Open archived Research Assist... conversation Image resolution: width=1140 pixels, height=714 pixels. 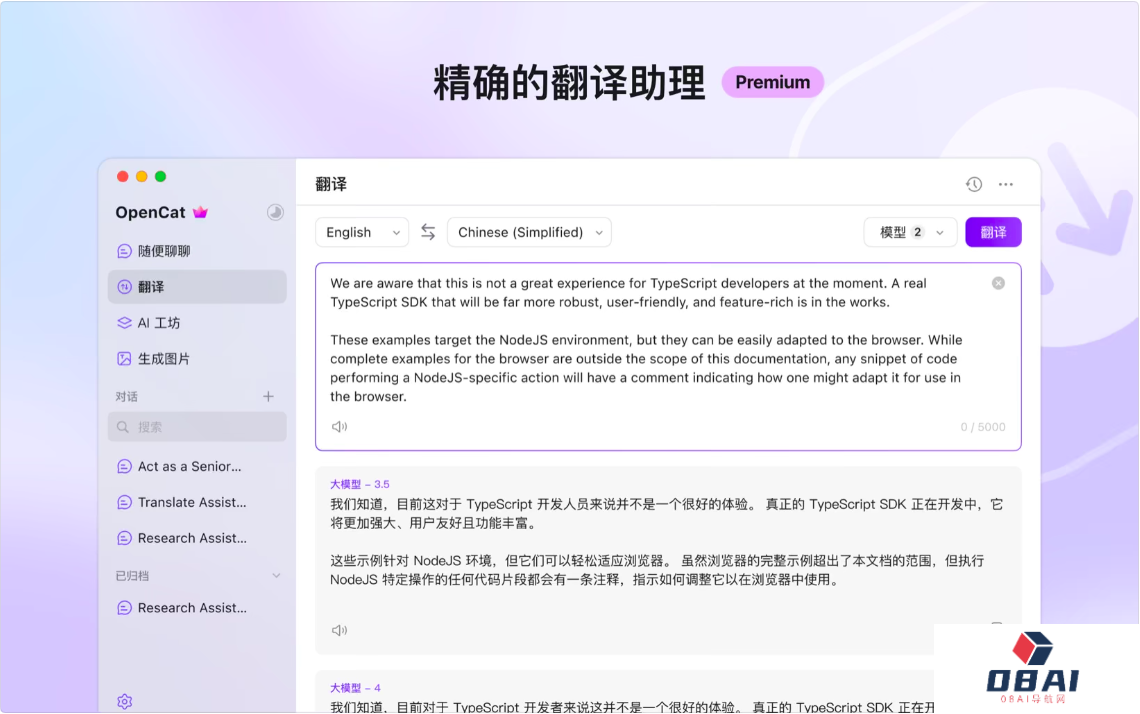click(197, 608)
